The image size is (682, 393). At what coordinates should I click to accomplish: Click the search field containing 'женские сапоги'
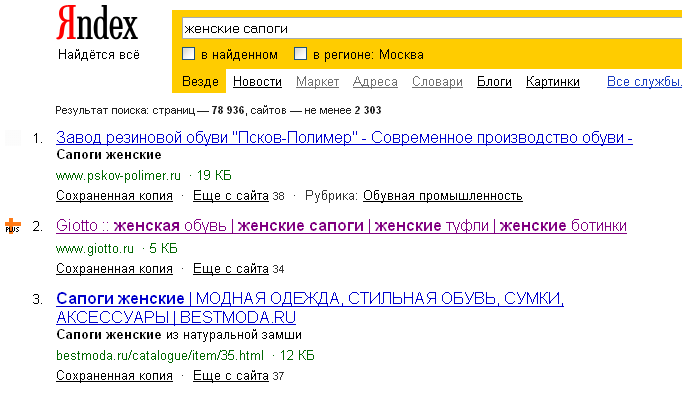pyautogui.click(x=431, y=29)
